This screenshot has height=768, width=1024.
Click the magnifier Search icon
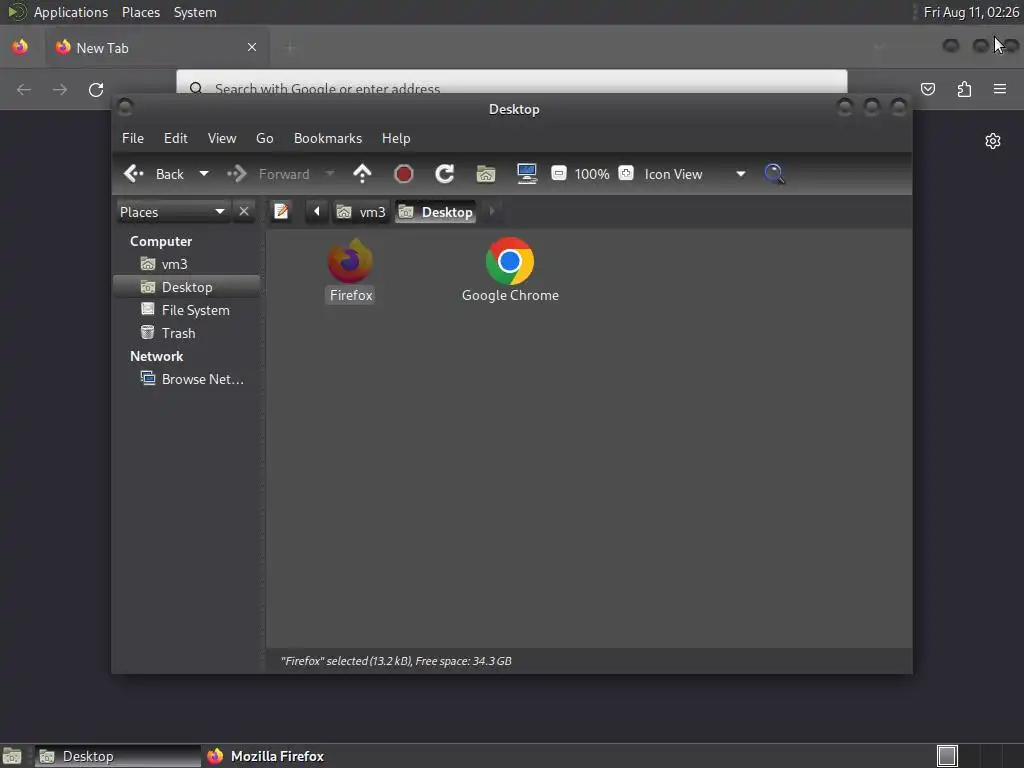pos(774,174)
